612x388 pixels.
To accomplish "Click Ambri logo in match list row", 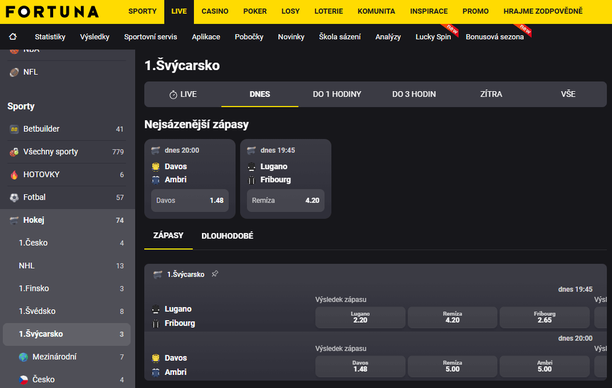I will click(x=156, y=372).
